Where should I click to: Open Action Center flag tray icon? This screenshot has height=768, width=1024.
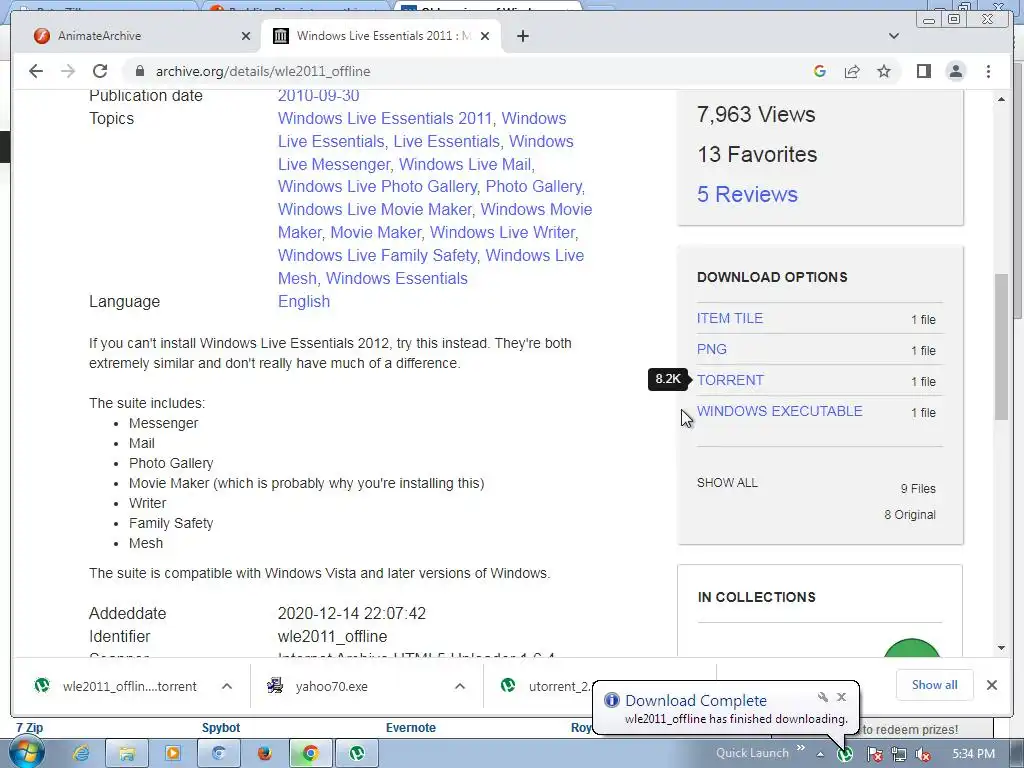click(874, 754)
